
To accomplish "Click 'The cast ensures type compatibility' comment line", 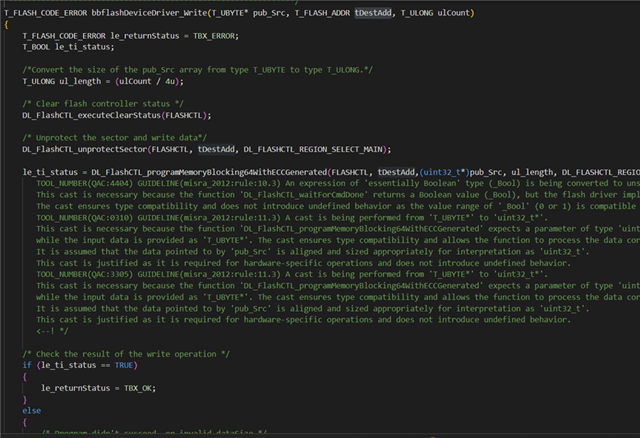I will (338, 206).
